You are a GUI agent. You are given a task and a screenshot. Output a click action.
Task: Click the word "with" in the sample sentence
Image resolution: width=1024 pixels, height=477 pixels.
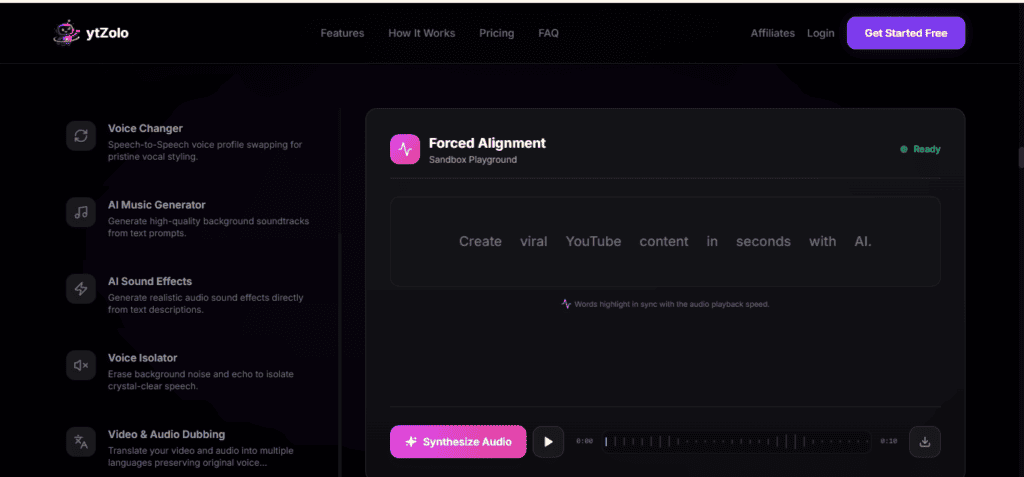pyautogui.click(x=822, y=242)
